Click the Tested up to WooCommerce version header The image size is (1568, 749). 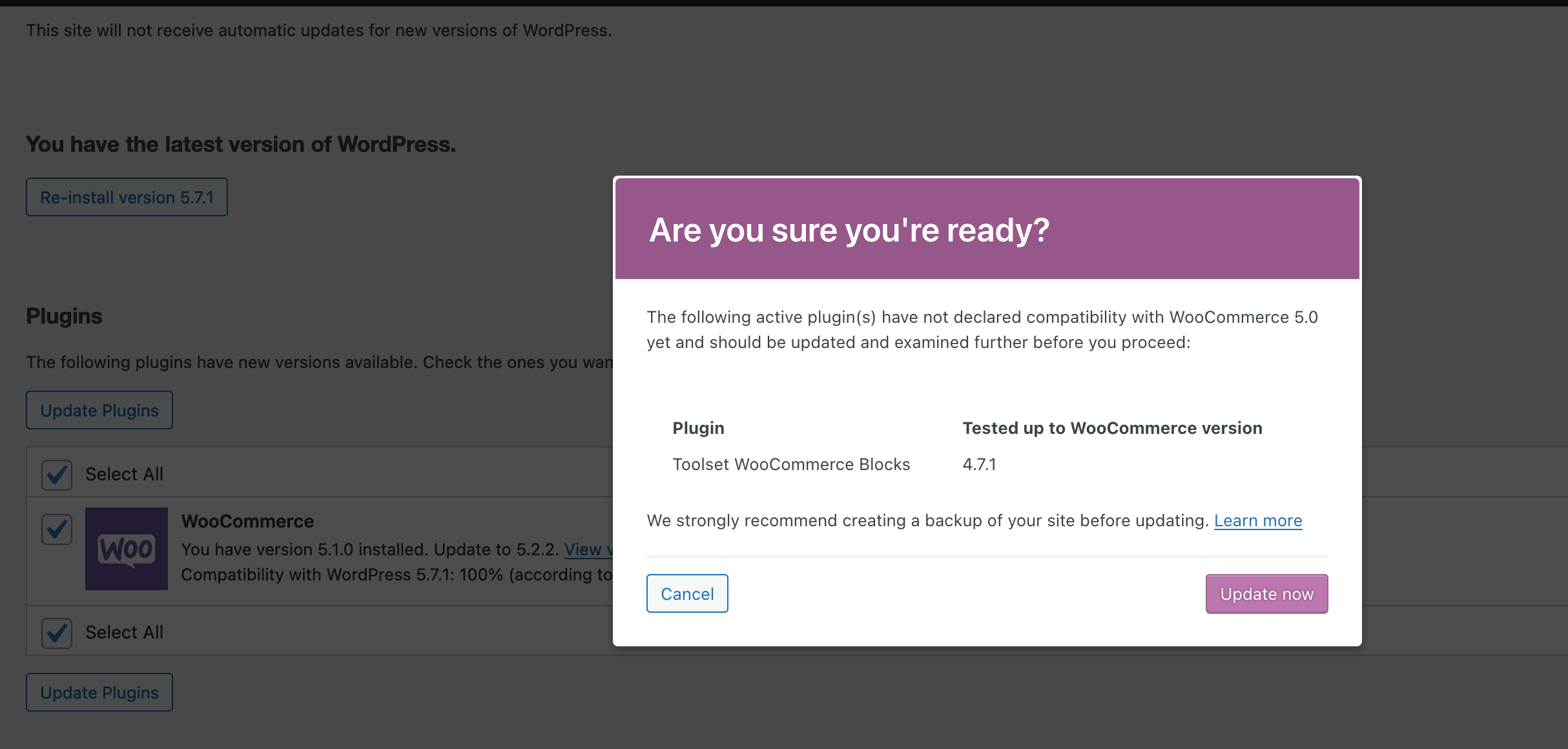[1111, 428]
